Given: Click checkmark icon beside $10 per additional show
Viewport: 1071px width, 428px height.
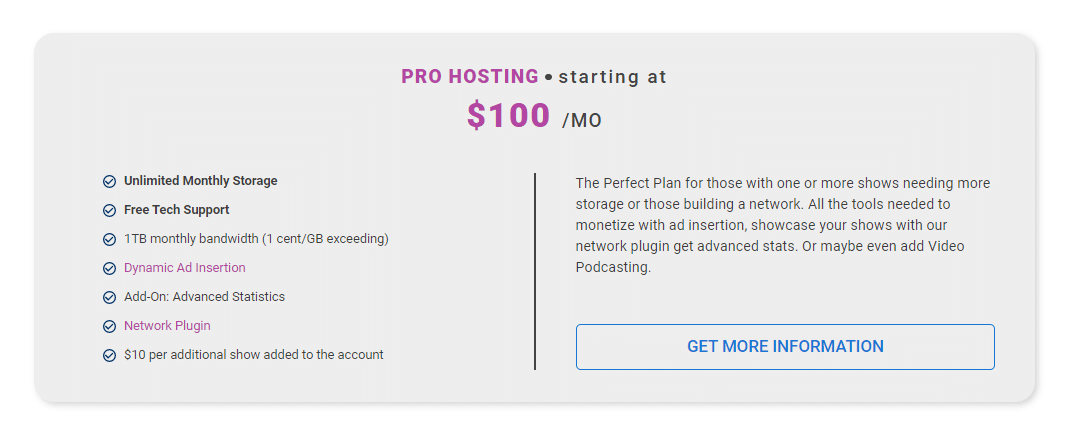Looking at the screenshot, I should click(x=109, y=356).
